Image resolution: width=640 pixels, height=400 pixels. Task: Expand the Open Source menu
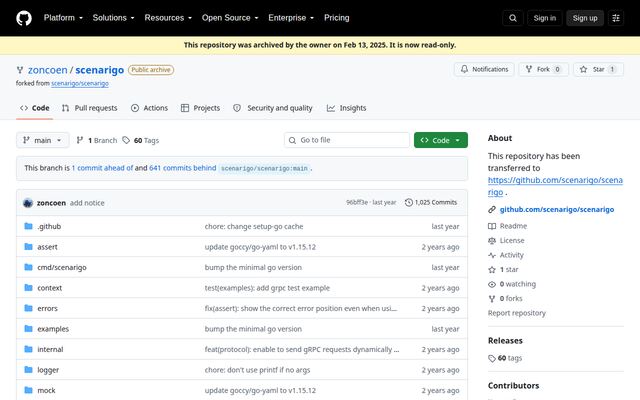[x=230, y=18]
